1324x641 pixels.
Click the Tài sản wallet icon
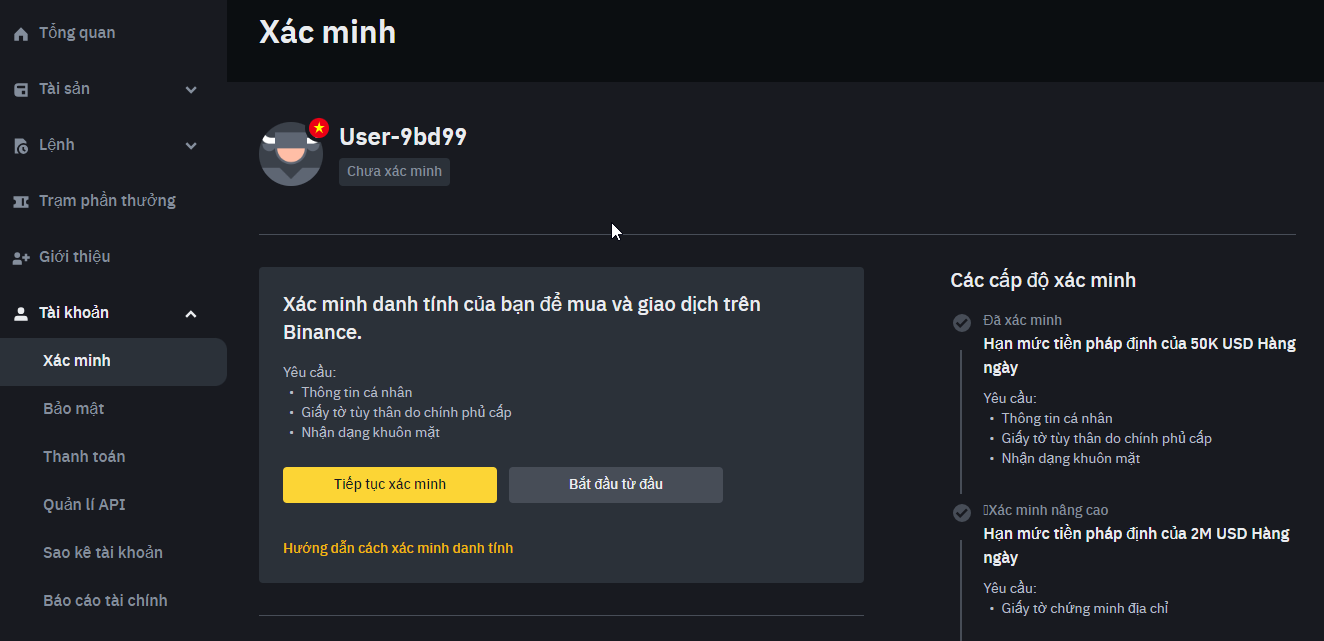coord(21,90)
